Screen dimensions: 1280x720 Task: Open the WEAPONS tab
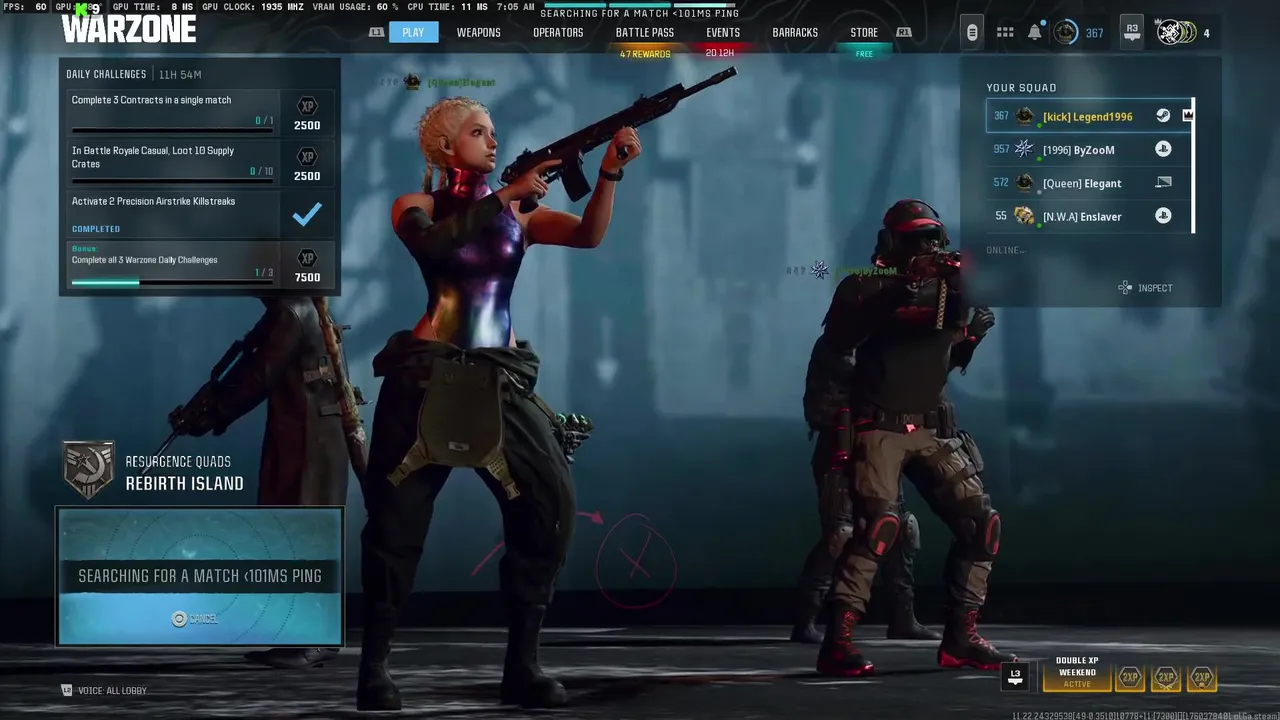click(478, 32)
